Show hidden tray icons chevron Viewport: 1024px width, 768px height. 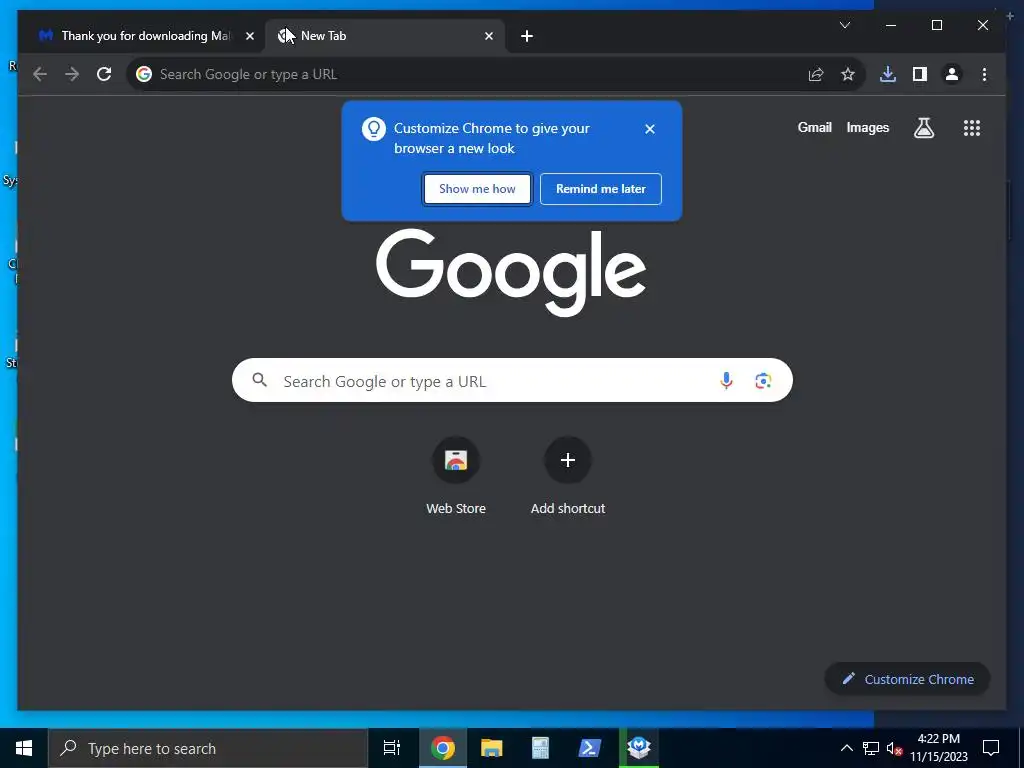[x=846, y=748]
